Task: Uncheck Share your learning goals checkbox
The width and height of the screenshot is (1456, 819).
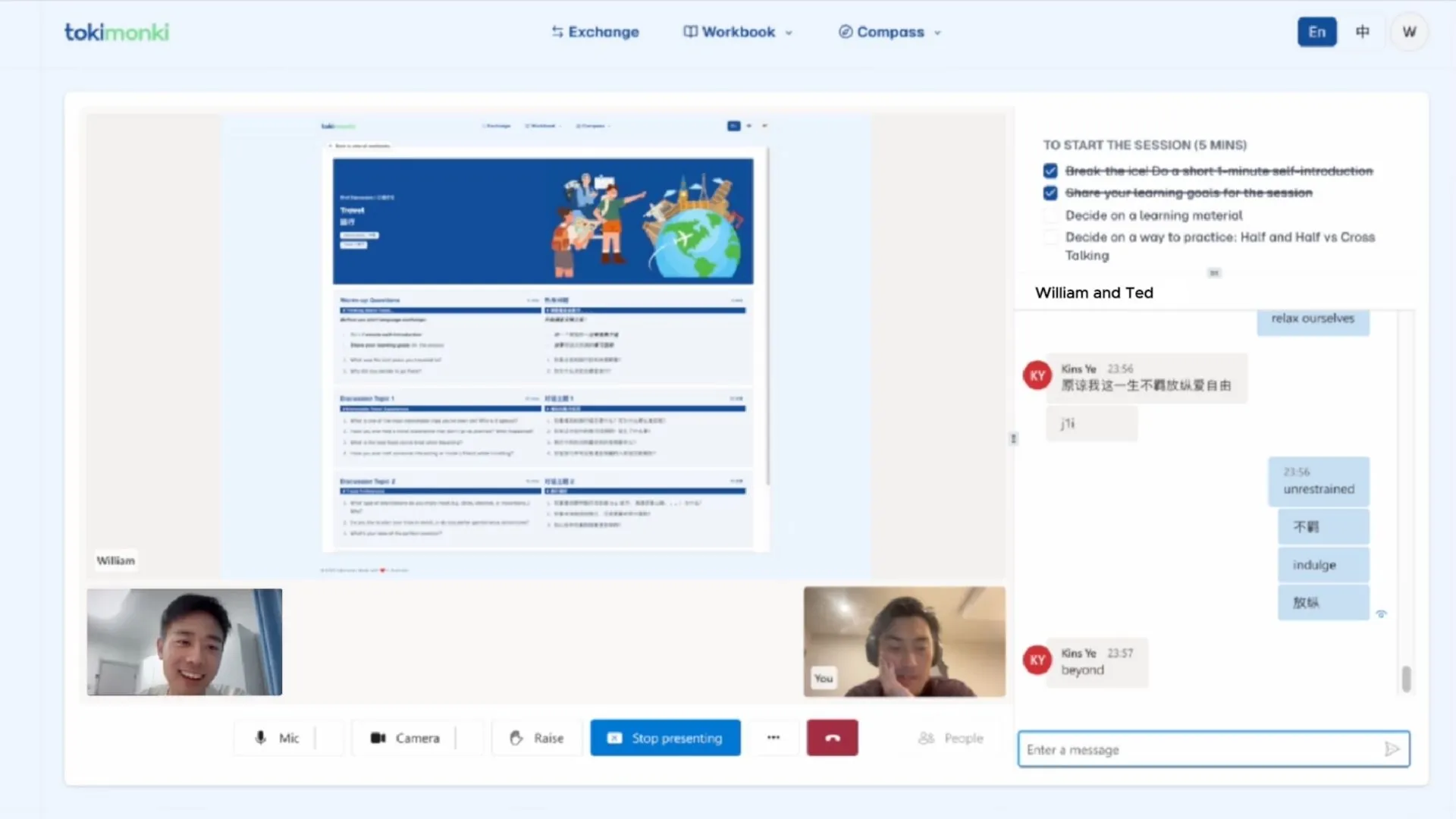Action: point(1050,193)
